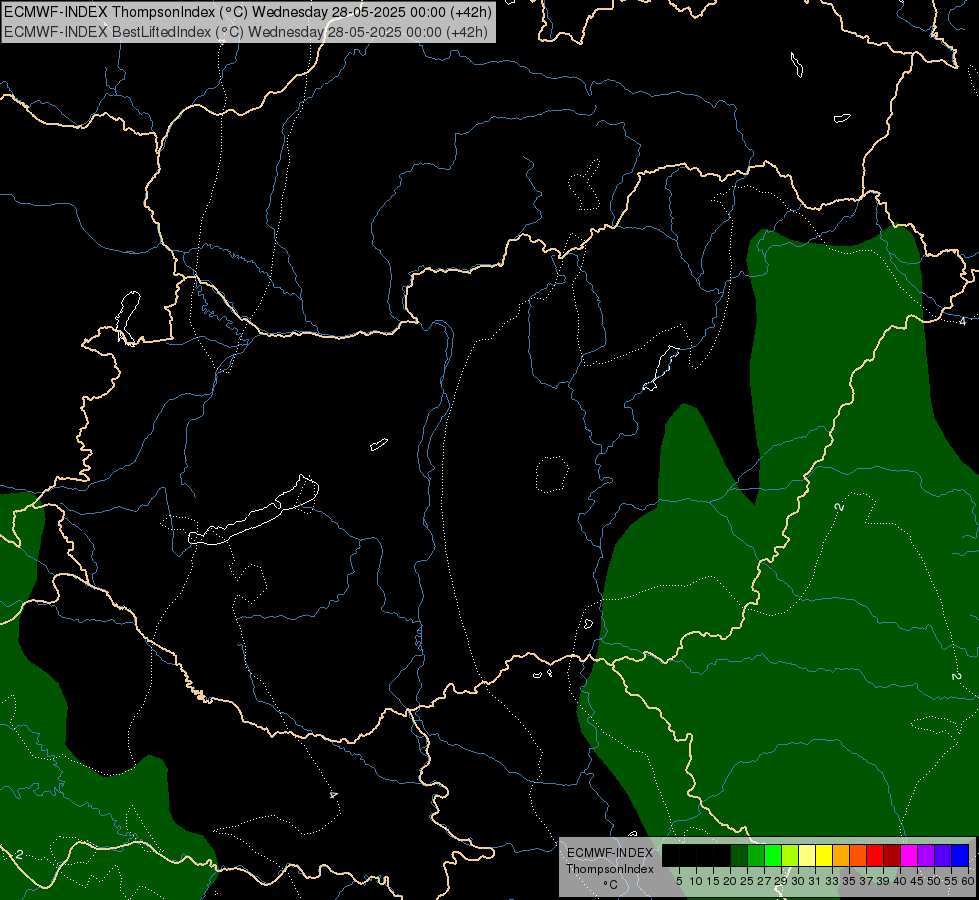979x900 pixels.
Task: Click the 'ECMWF-INDEX' legend label
Action: tap(609, 853)
